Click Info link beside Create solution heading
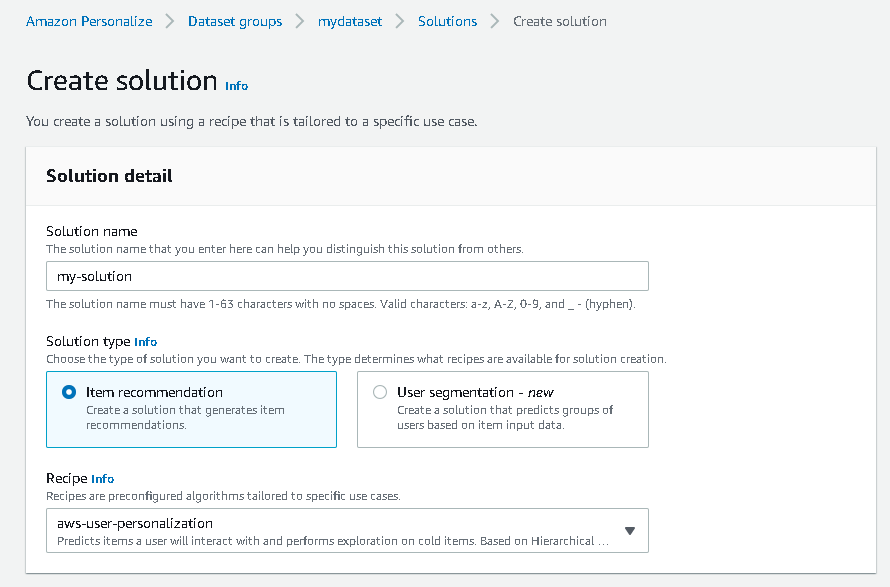This screenshot has width=890, height=587. pyautogui.click(x=237, y=86)
